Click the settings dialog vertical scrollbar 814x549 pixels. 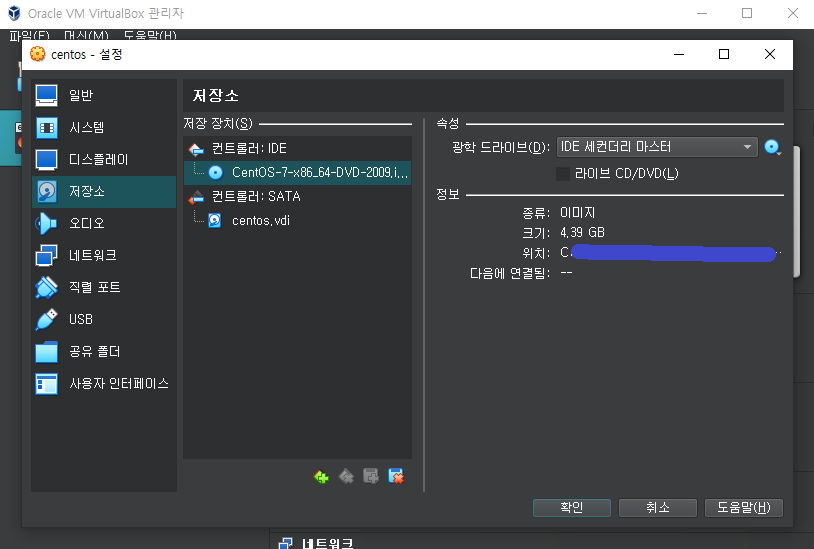pyautogui.click(x=796, y=213)
